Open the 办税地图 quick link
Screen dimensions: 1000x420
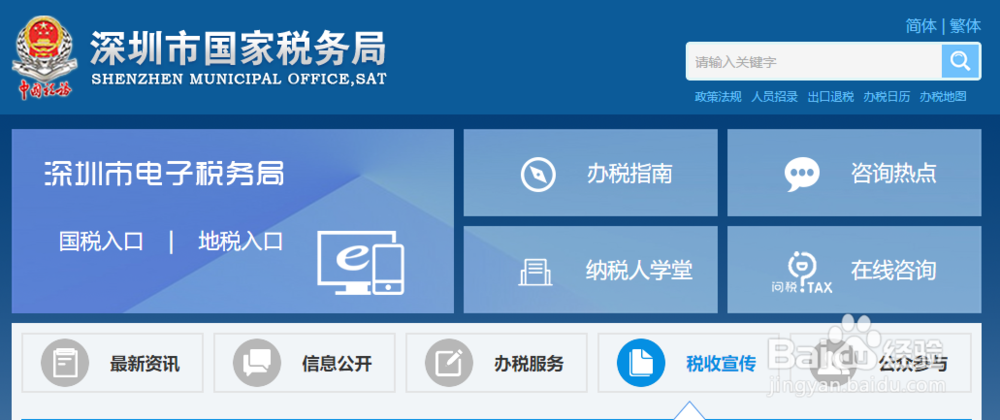943,97
